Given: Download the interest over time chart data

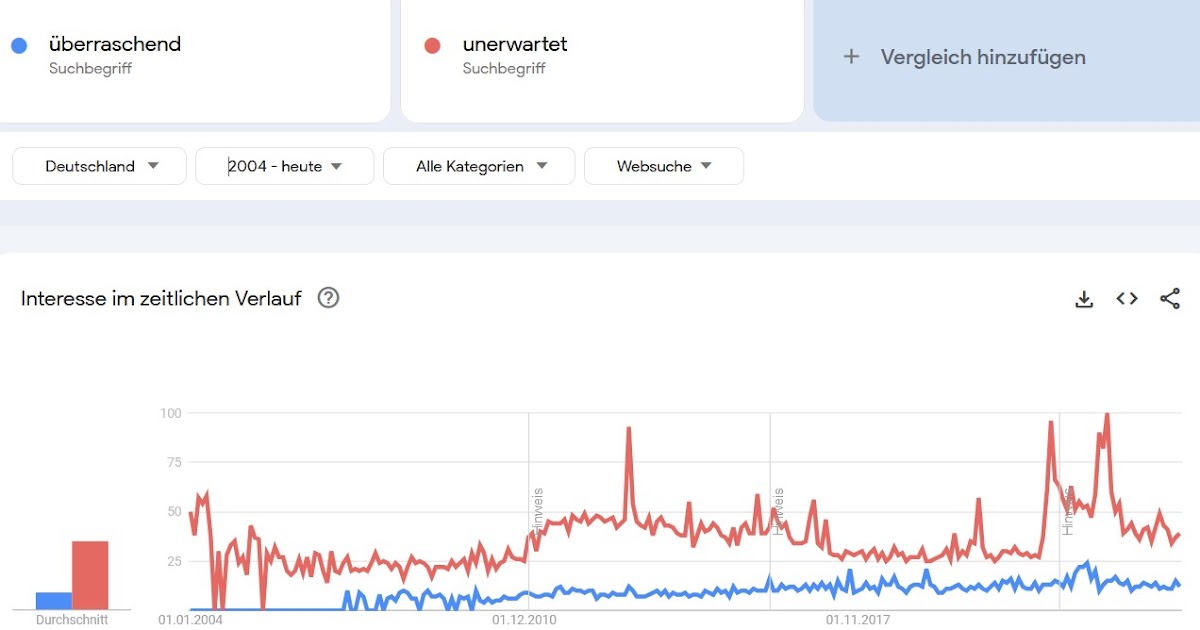Looking at the screenshot, I should [x=1084, y=298].
